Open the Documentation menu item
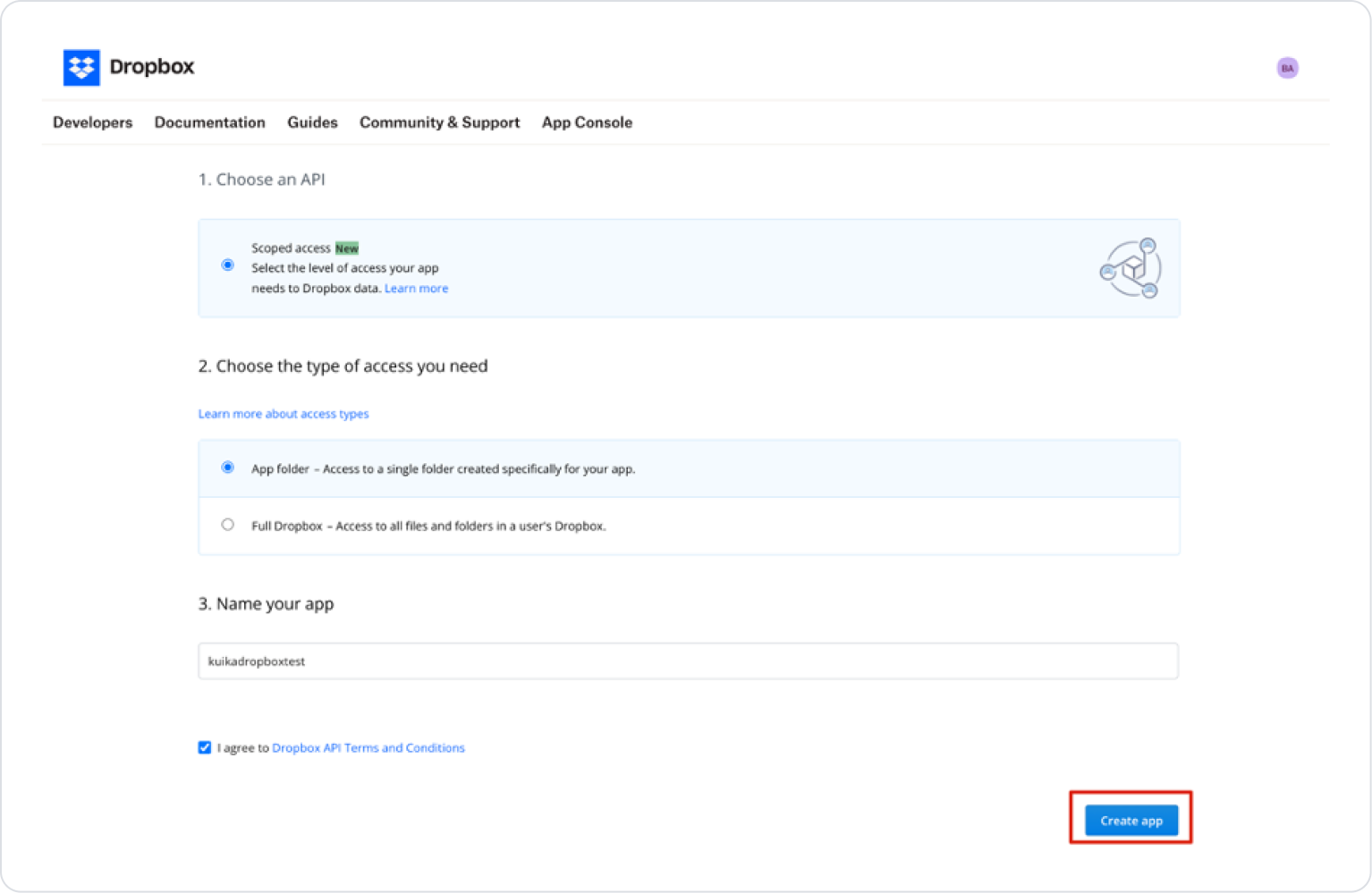 (210, 122)
